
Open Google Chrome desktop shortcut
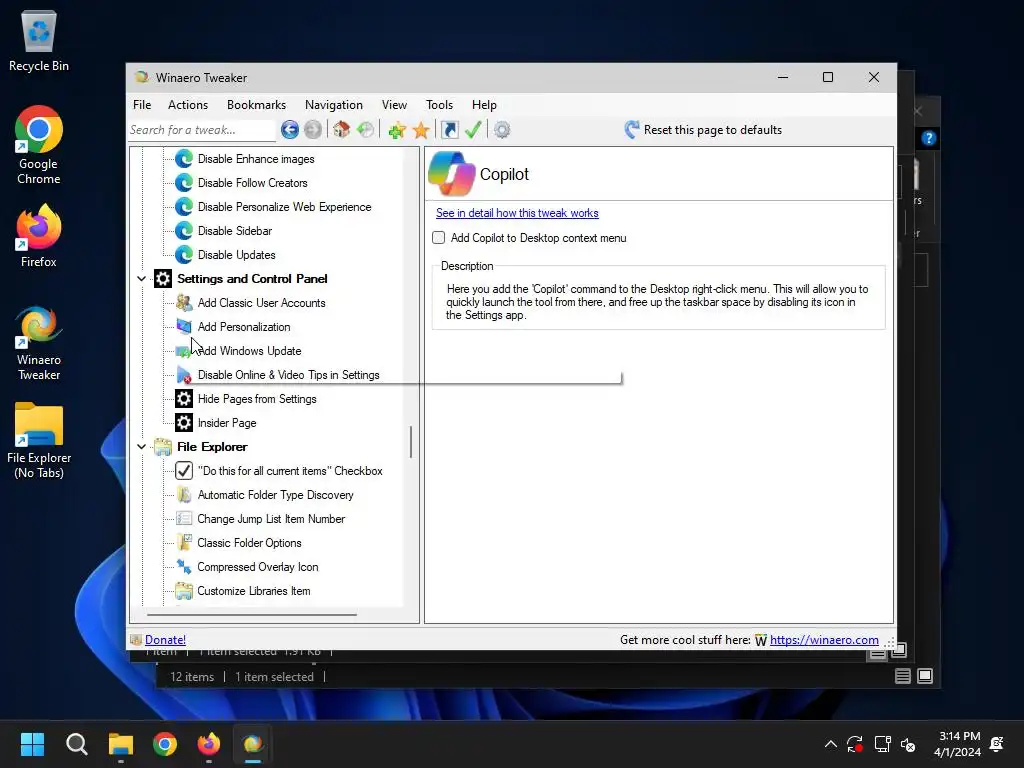pos(39,145)
